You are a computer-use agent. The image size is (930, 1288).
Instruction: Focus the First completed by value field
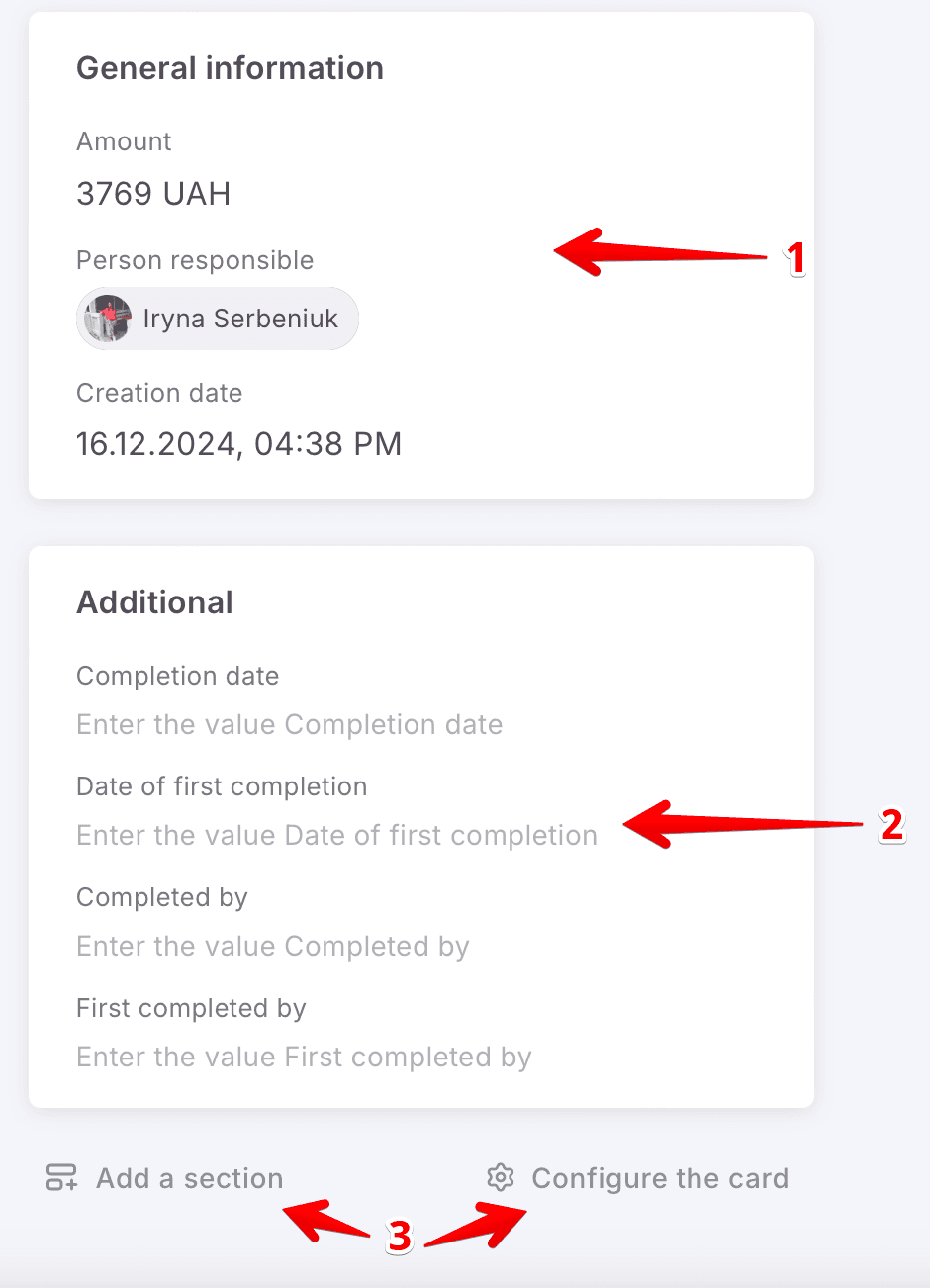pos(304,1058)
